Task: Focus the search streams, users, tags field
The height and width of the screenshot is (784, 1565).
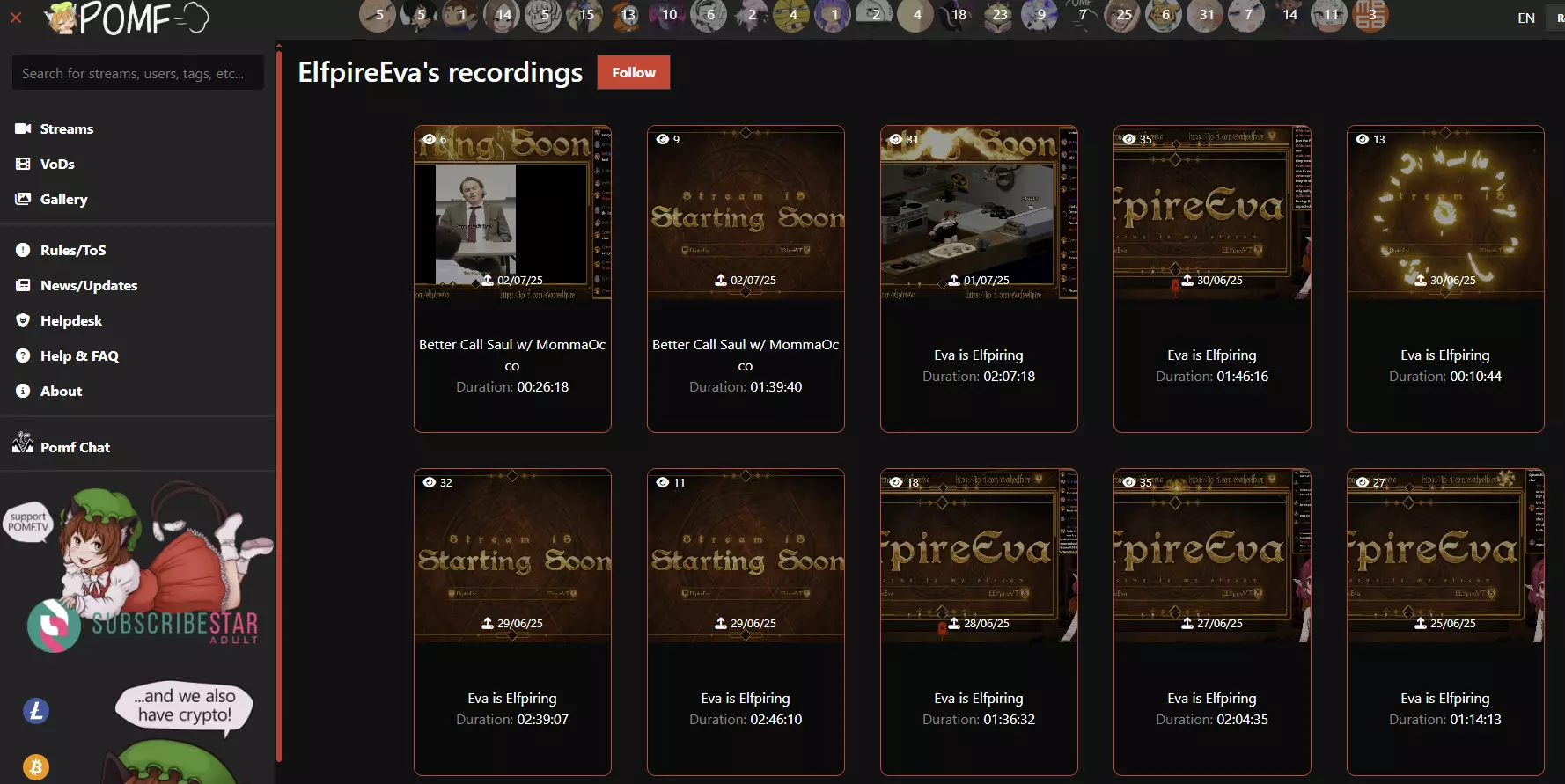Action: tap(138, 73)
